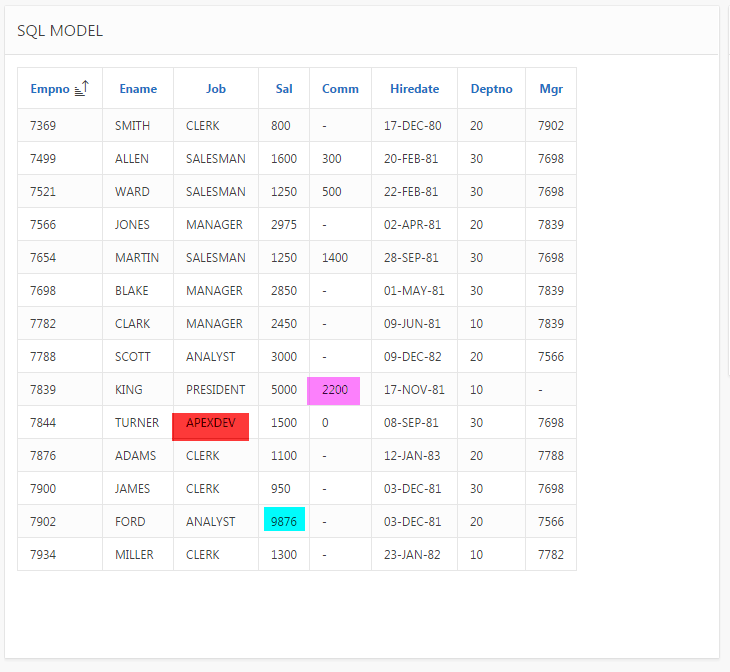730x672 pixels.
Task: Sort by the Mgr column header
Action: coord(551,89)
